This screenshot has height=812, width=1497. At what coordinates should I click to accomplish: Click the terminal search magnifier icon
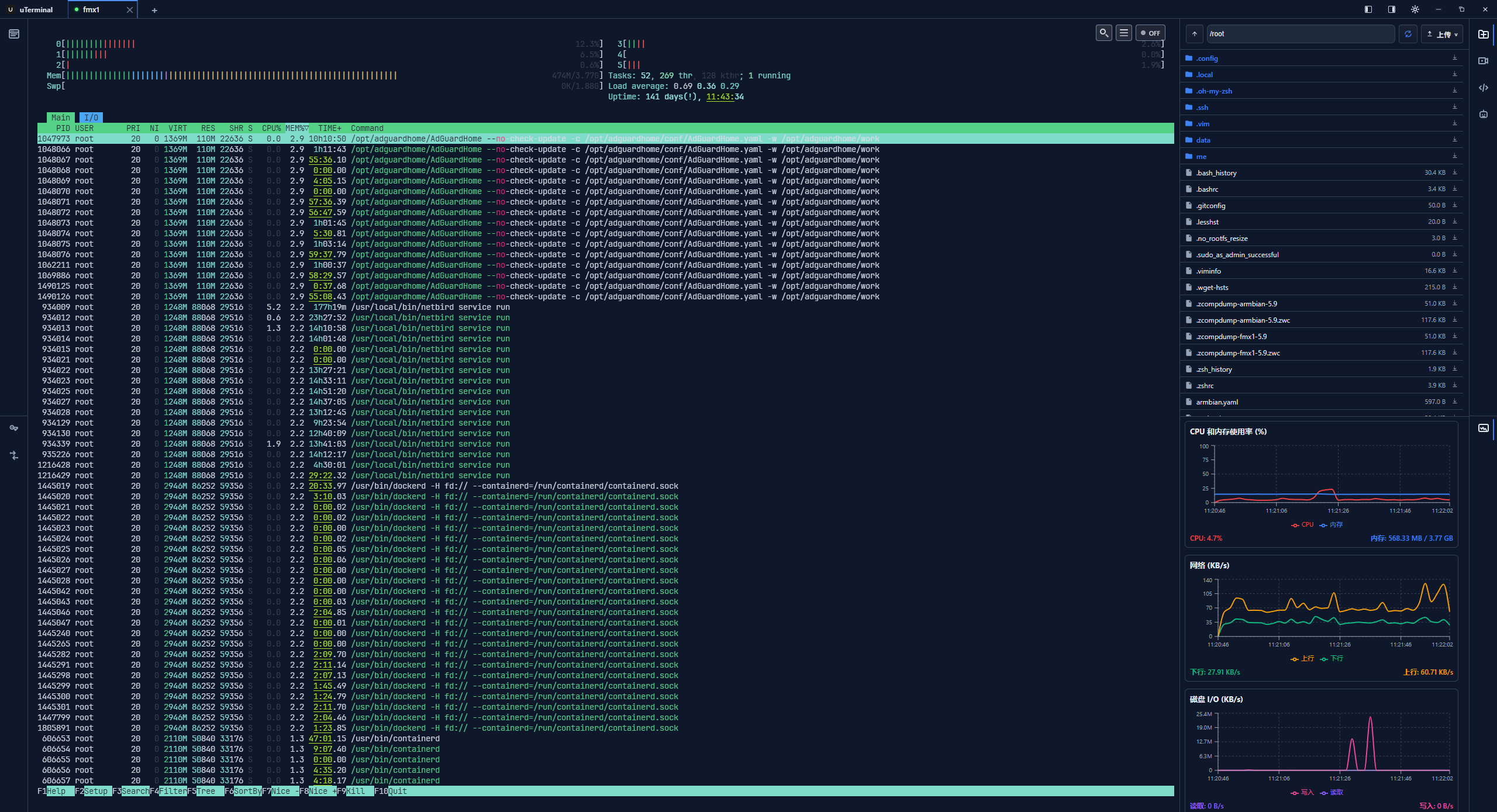(x=1103, y=33)
